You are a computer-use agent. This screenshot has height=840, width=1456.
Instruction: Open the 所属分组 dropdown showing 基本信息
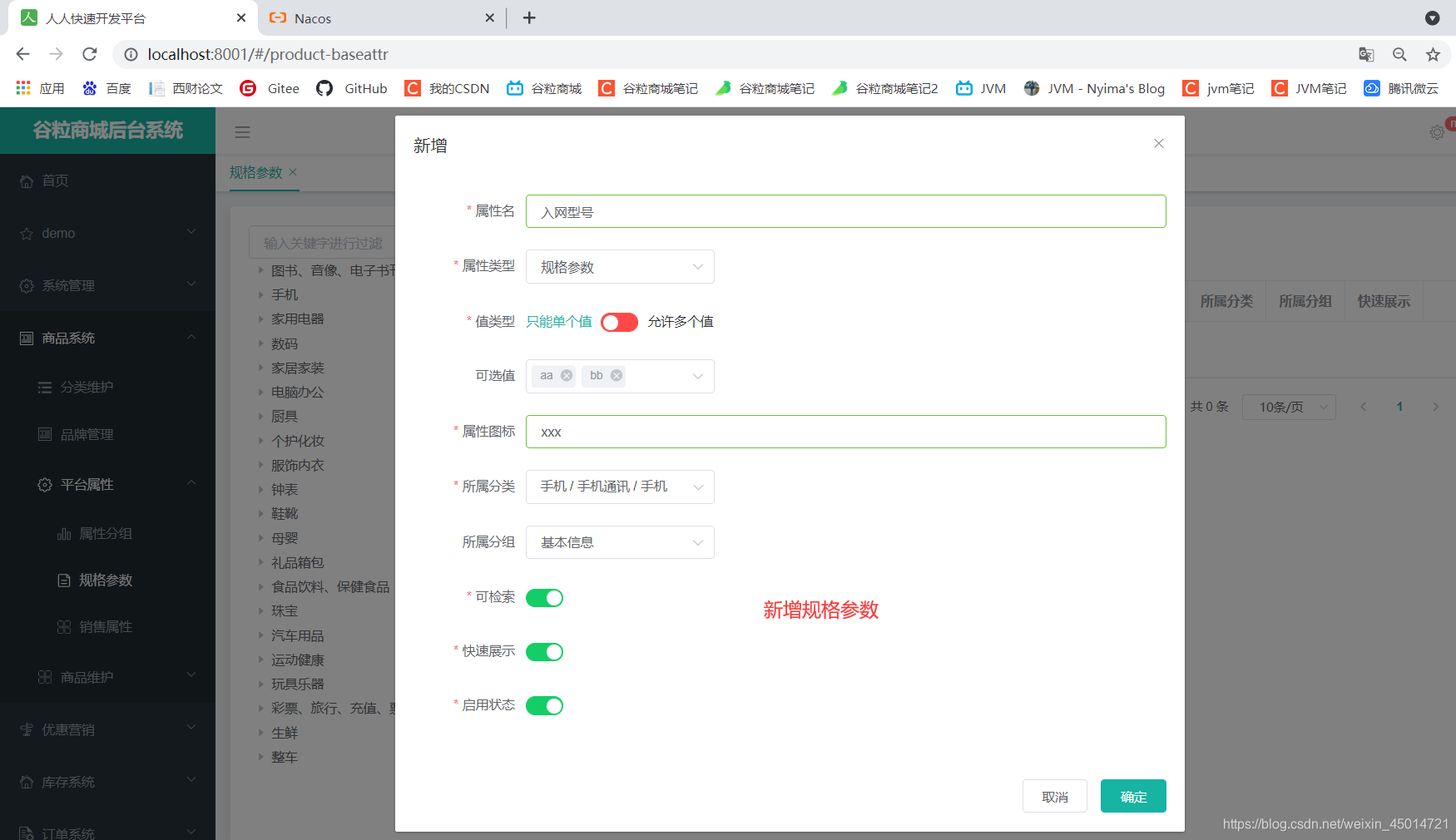pos(620,542)
